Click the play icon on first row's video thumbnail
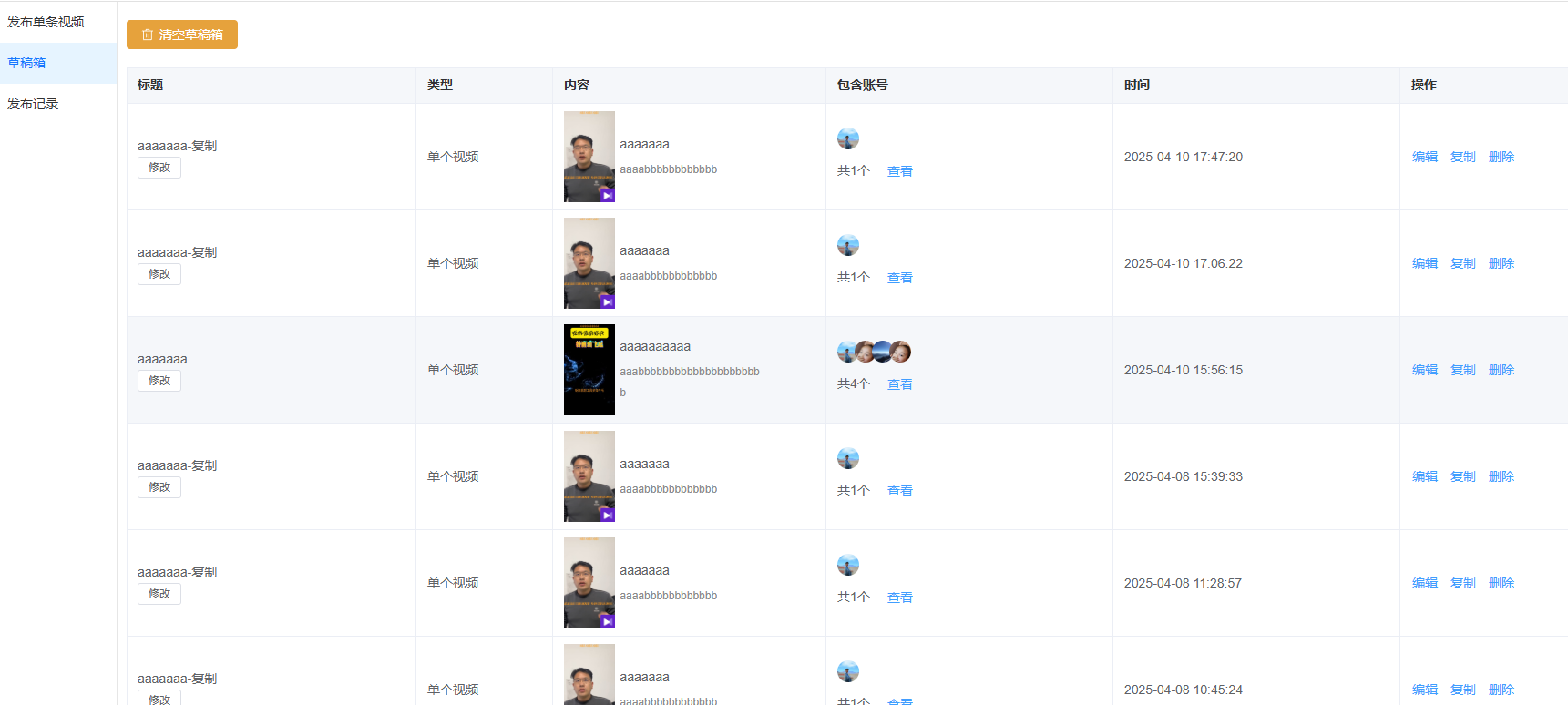This screenshot has width=1568, height=705. tap(607, 195)
